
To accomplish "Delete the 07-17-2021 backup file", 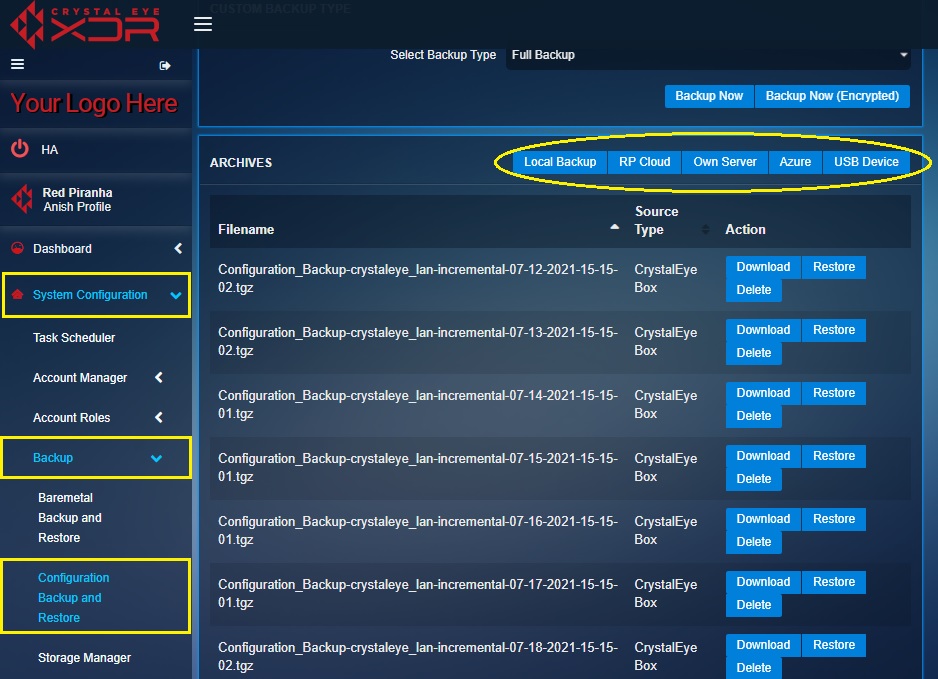I will pyautogui.click(x=754, y=605).
